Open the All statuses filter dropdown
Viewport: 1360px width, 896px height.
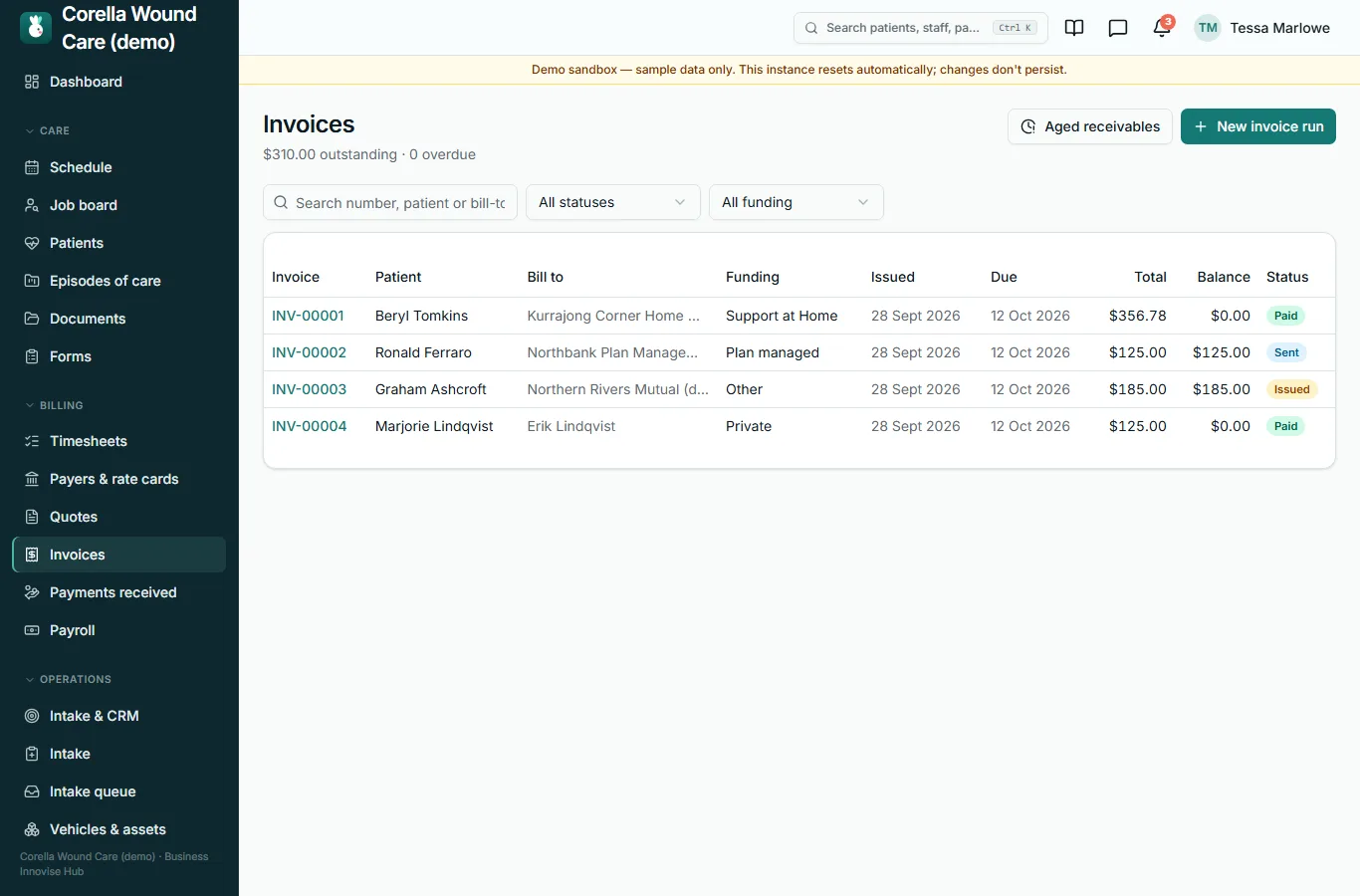(613, 202)
